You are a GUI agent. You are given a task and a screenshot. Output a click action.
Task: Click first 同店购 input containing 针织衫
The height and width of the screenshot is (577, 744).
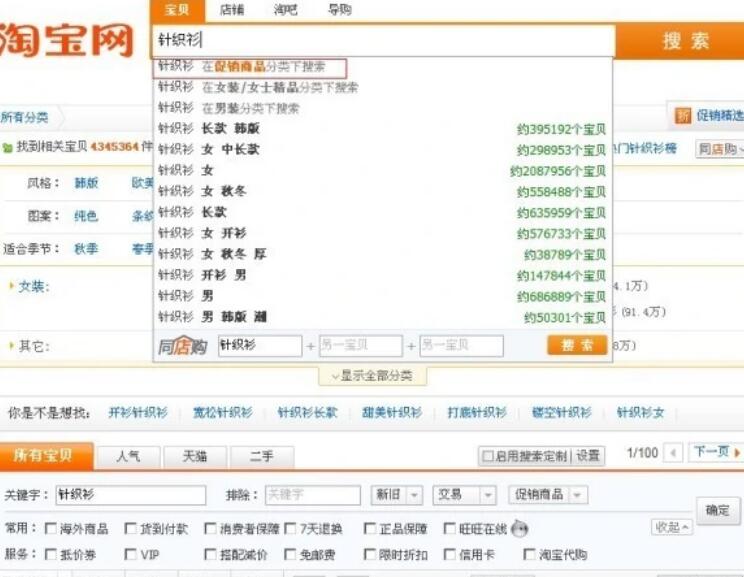coord(260,346)
